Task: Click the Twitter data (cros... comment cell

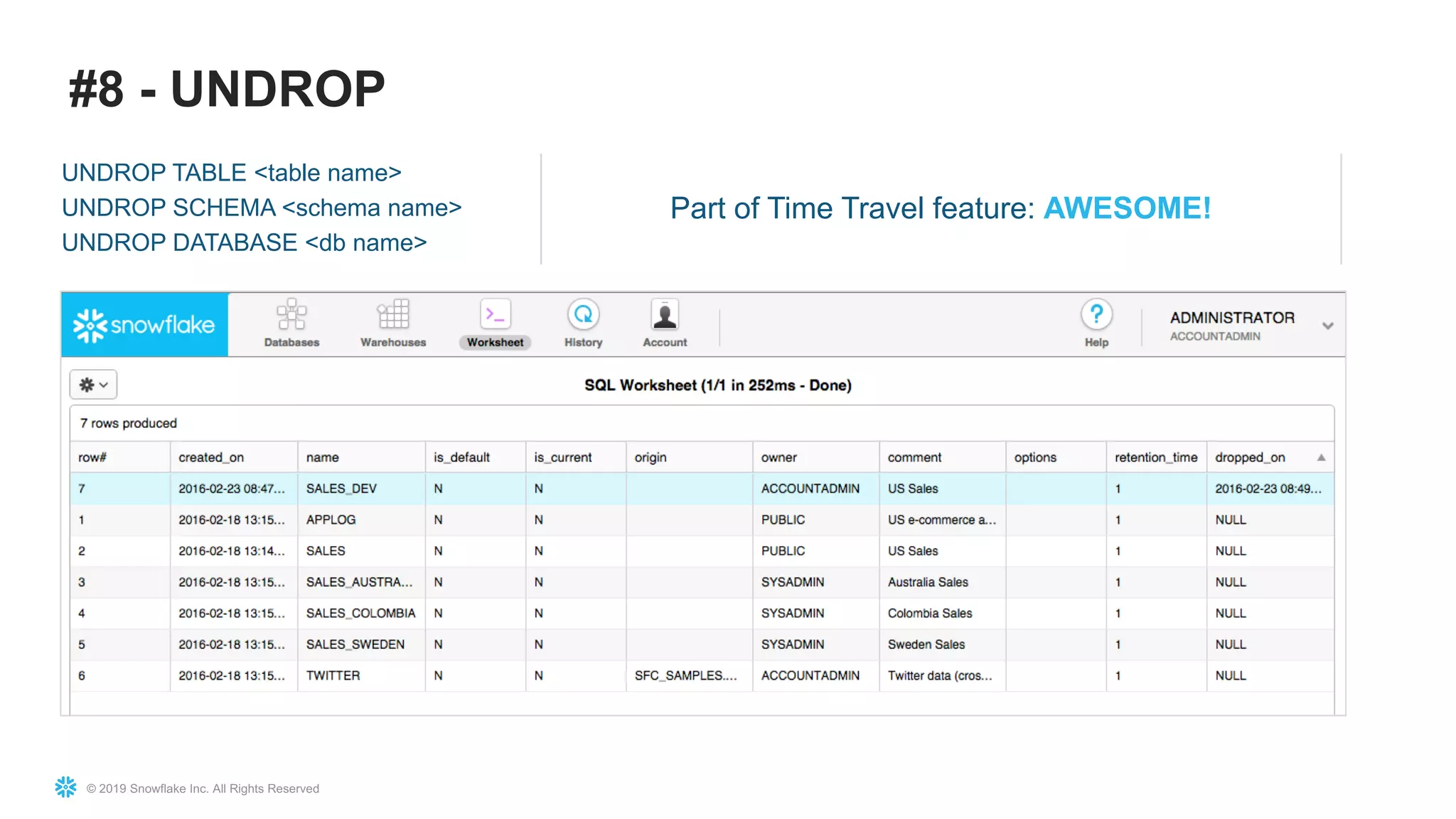Action: point(943,675)
